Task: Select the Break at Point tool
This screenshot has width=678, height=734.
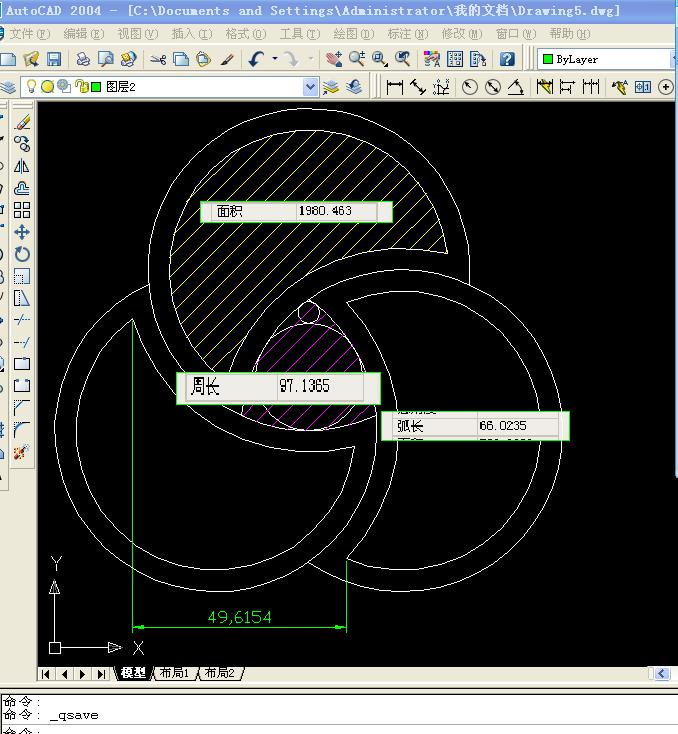Action: [x=22, y=364]
